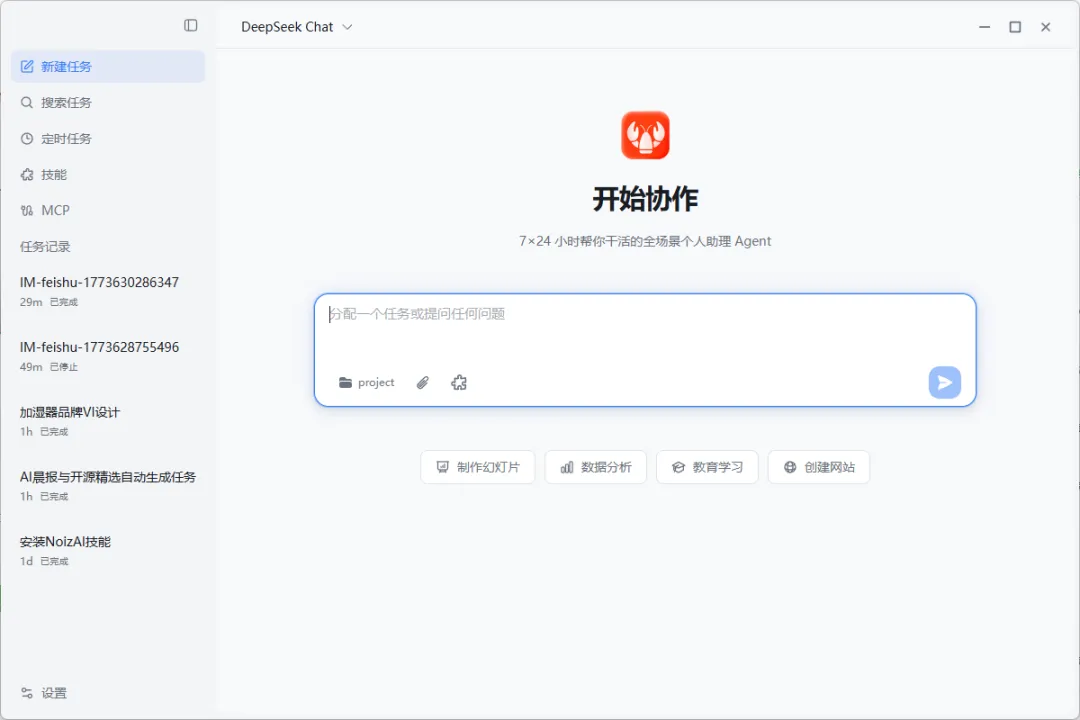Open 搜索任务 in the sidebar
The width and height of the screenshot is (1080, 720).
point(108,103)
